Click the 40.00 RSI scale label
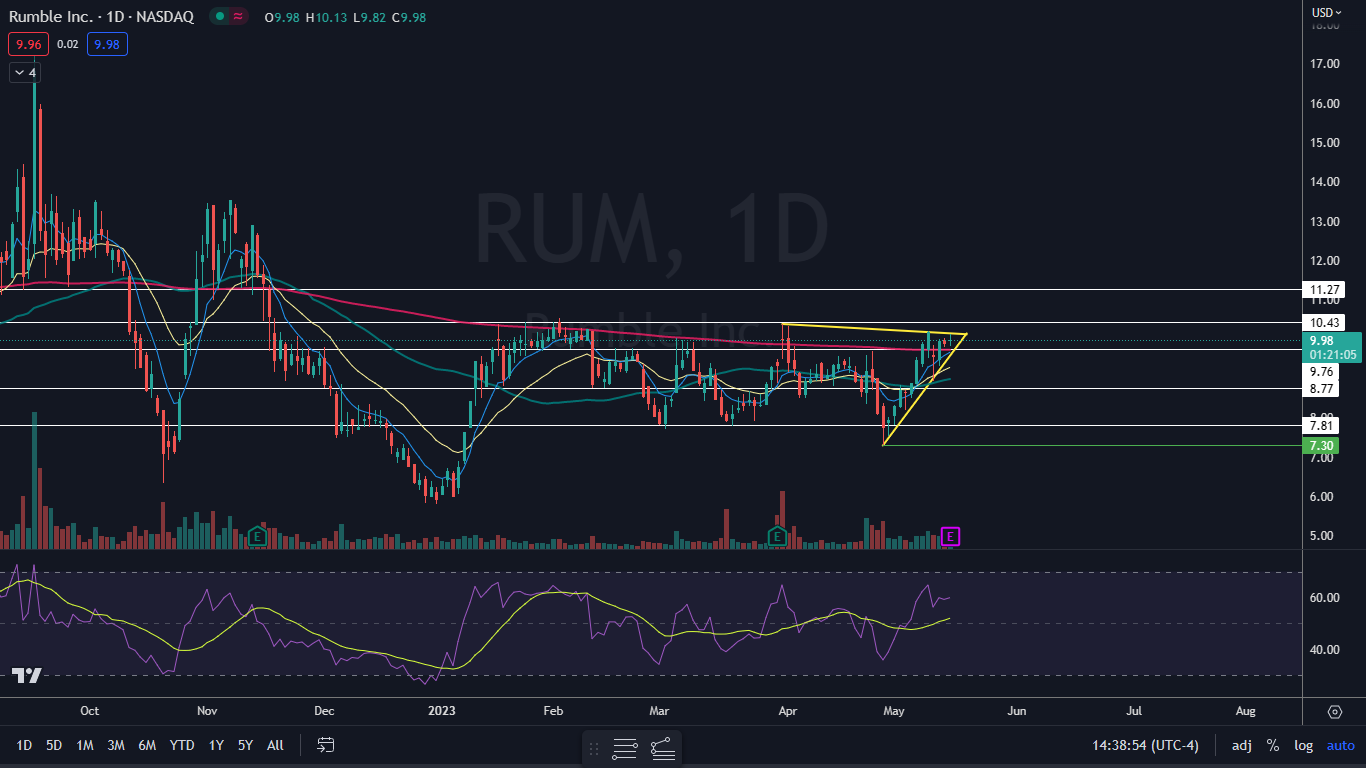 pos(1325,650)
